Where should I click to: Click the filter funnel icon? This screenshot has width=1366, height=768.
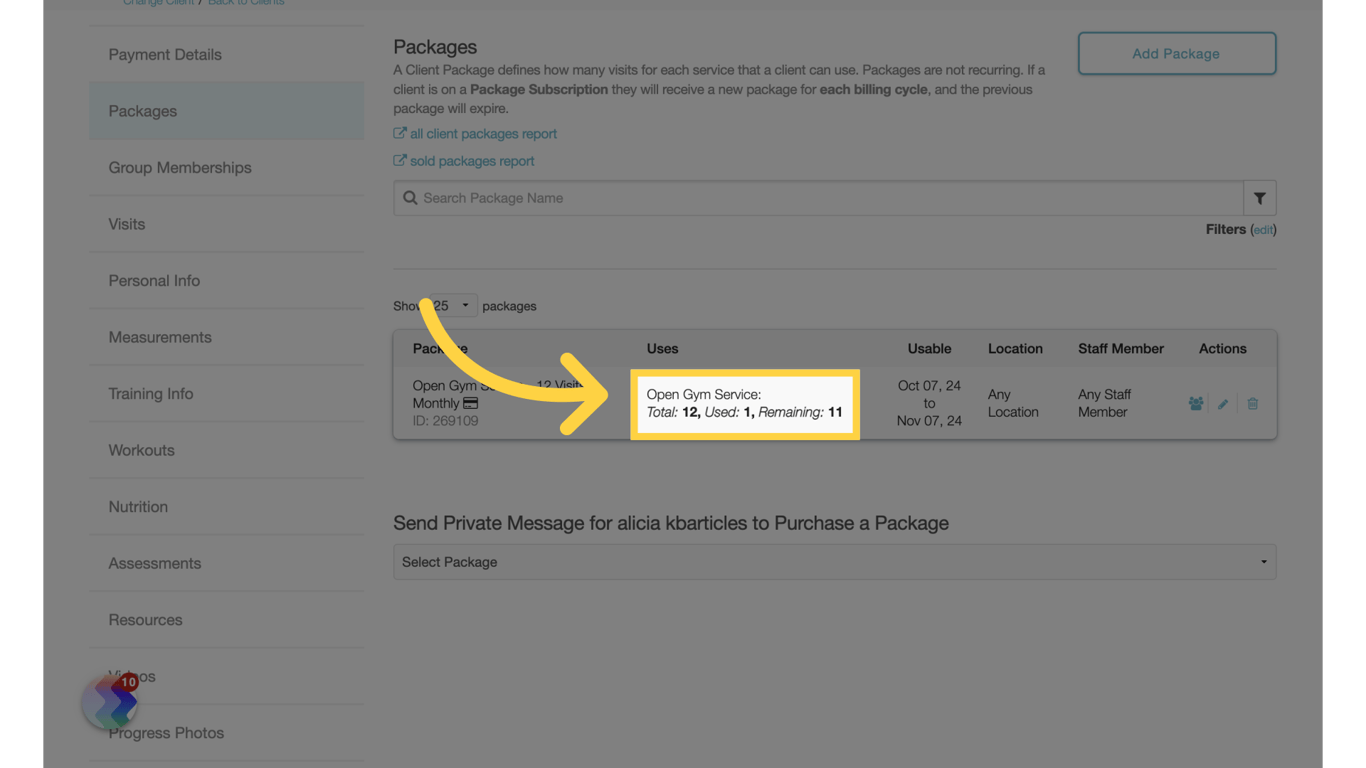[x=1260, y=198]
